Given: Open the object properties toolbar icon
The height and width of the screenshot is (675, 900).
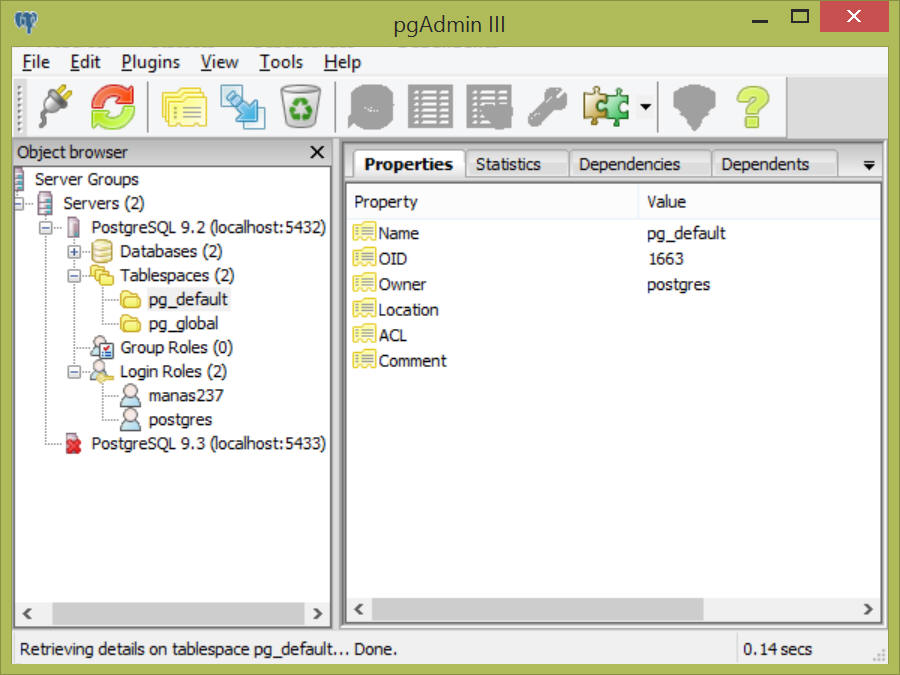Looking at the screenshot, I should pyautogui.click(x=184, y=107).
